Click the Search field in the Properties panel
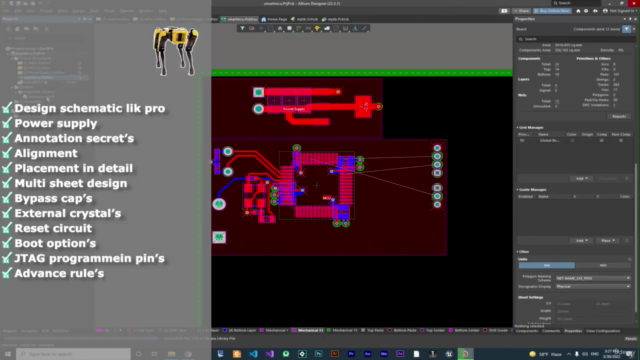Screen dimensions: 640x360 tap(576, 39)
